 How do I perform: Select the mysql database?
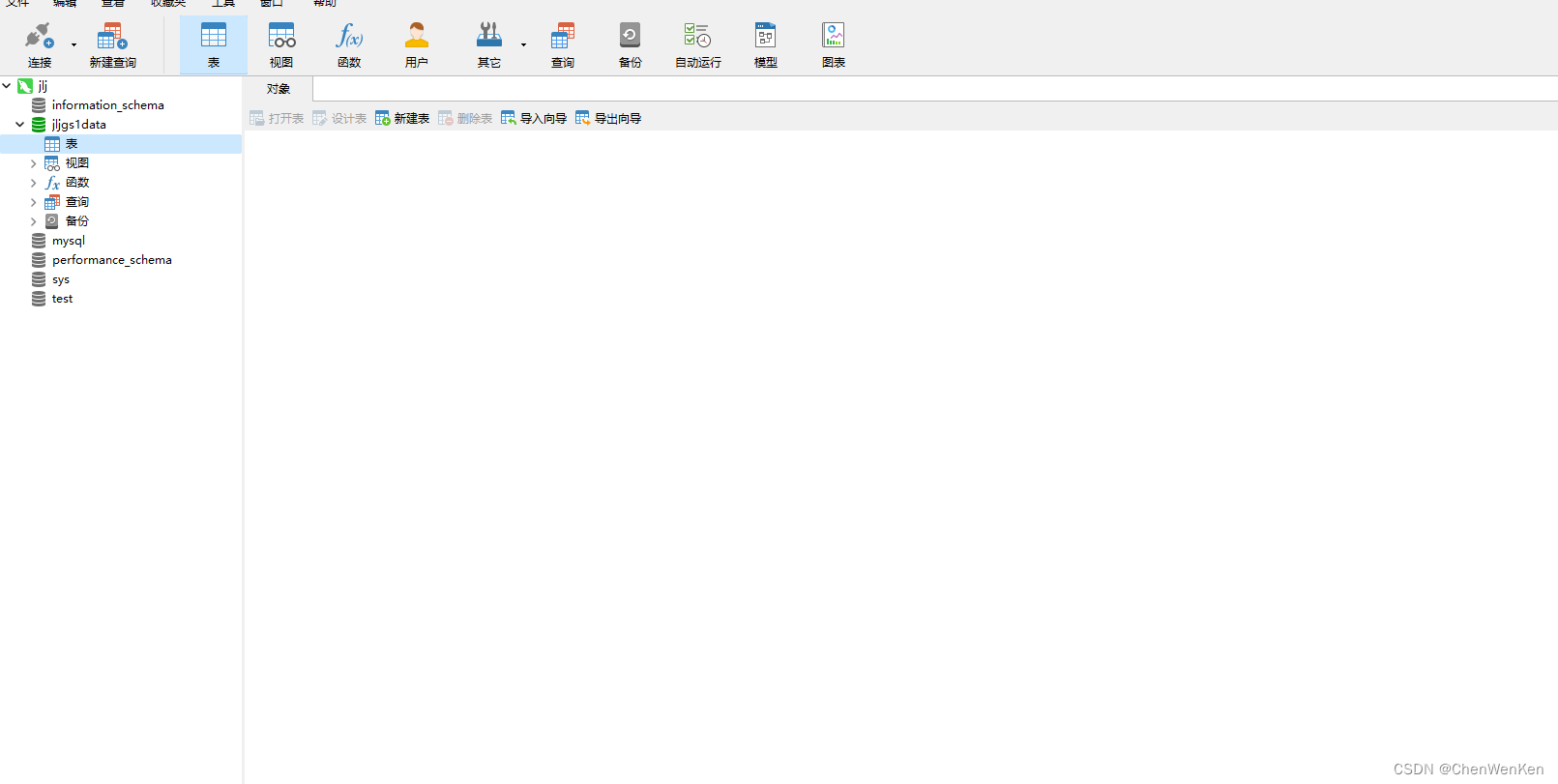(69, 241)
